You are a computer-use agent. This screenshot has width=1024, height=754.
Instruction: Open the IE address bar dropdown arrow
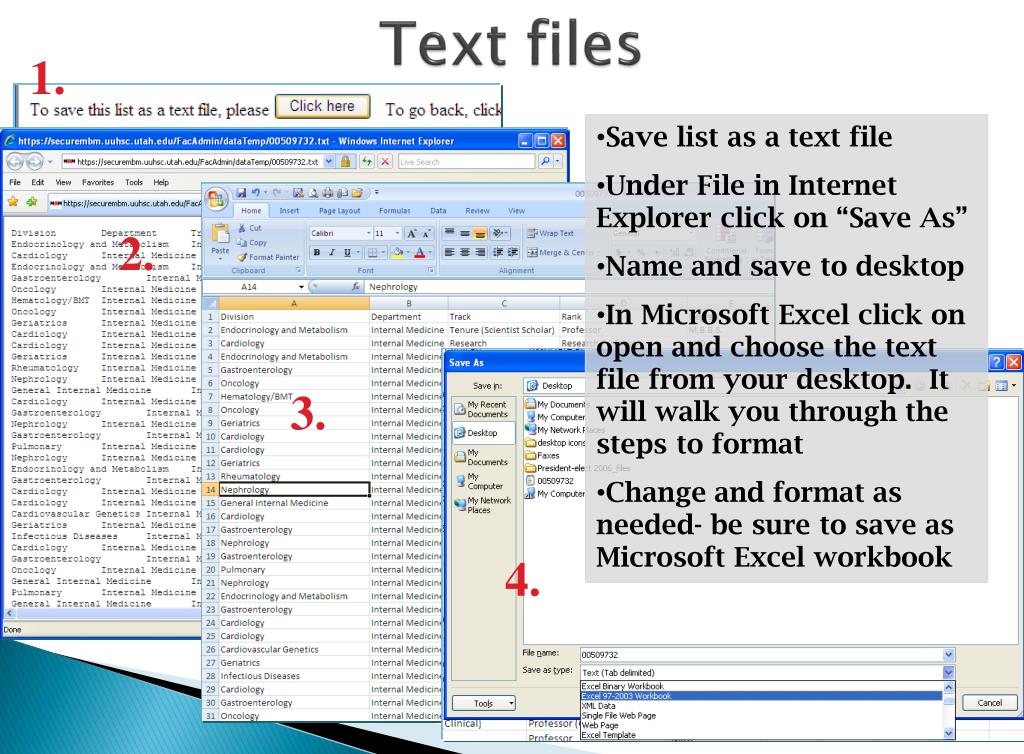coord(328,161)
